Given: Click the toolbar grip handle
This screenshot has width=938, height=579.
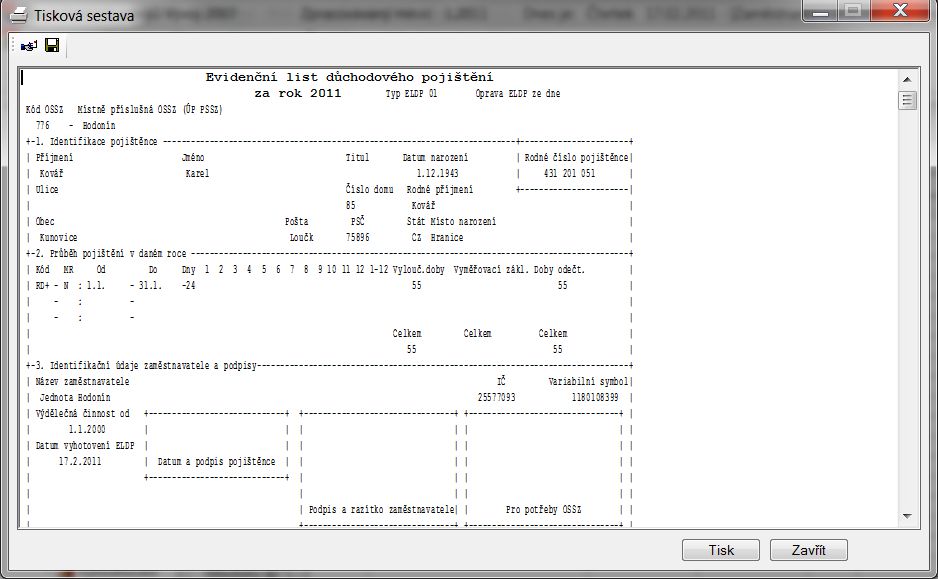Looking at the screenshot, I should pyautogui.click(x=13, y=46).
